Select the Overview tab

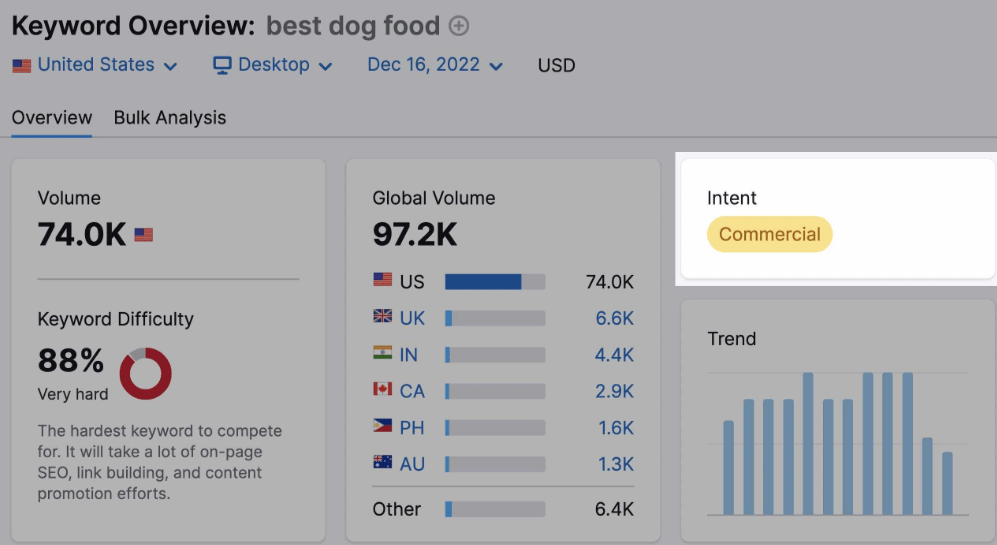(x=52, y=118)
